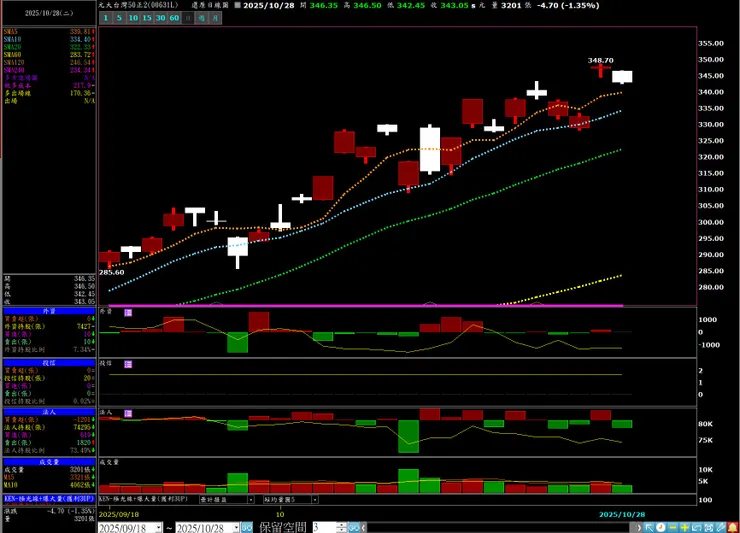The image size is (740, 533).
Task: Click the undo/return arrow icon
Action: click(696, 527)
